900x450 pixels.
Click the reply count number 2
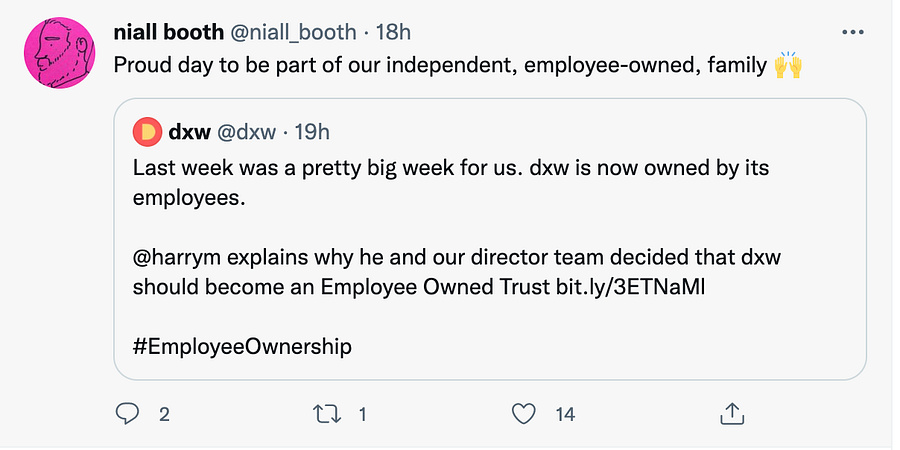coord(164,414)
